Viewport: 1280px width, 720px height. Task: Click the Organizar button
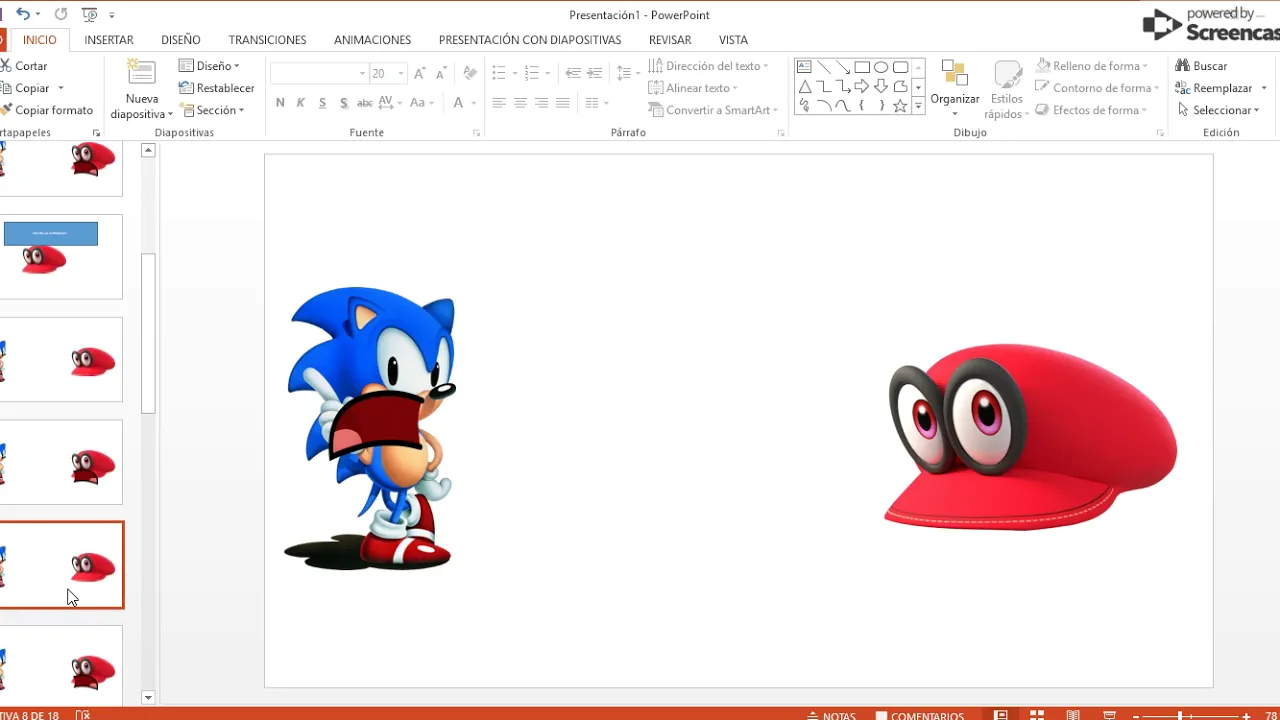[955, 88]
